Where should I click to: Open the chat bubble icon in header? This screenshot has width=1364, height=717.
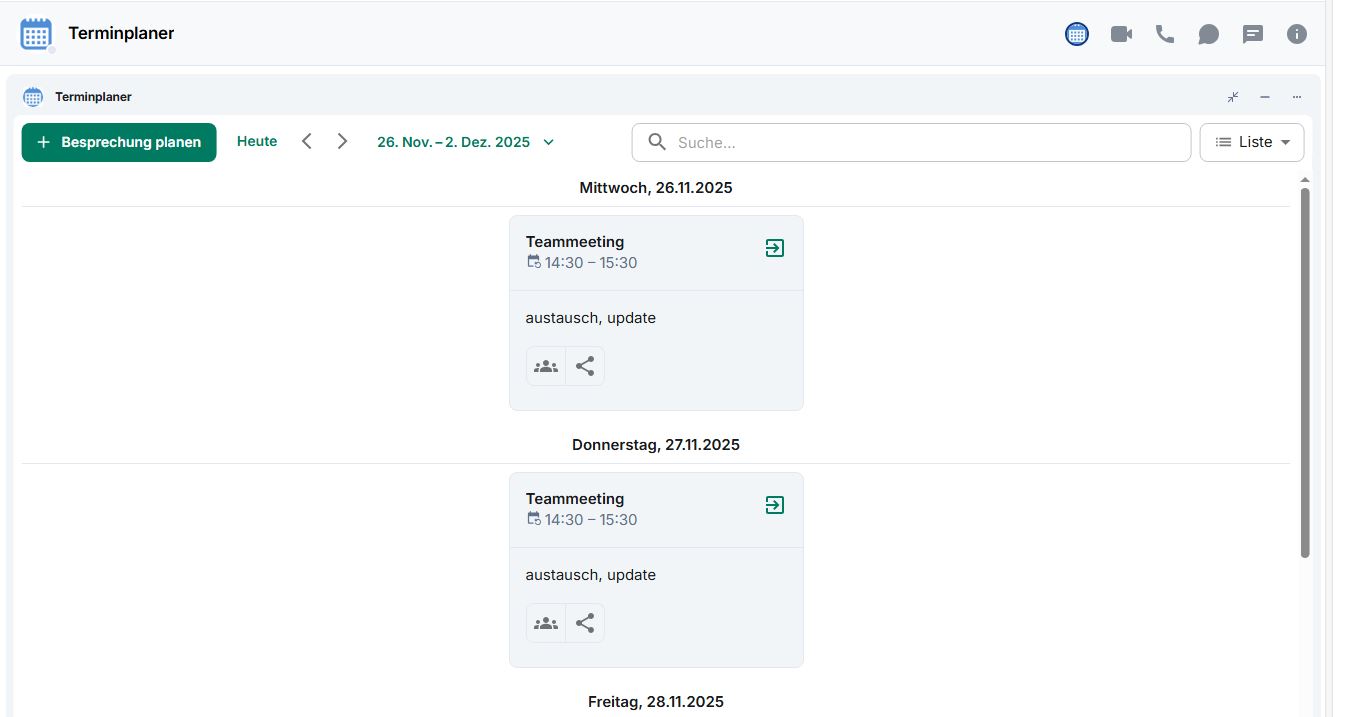coord(1209,34)
